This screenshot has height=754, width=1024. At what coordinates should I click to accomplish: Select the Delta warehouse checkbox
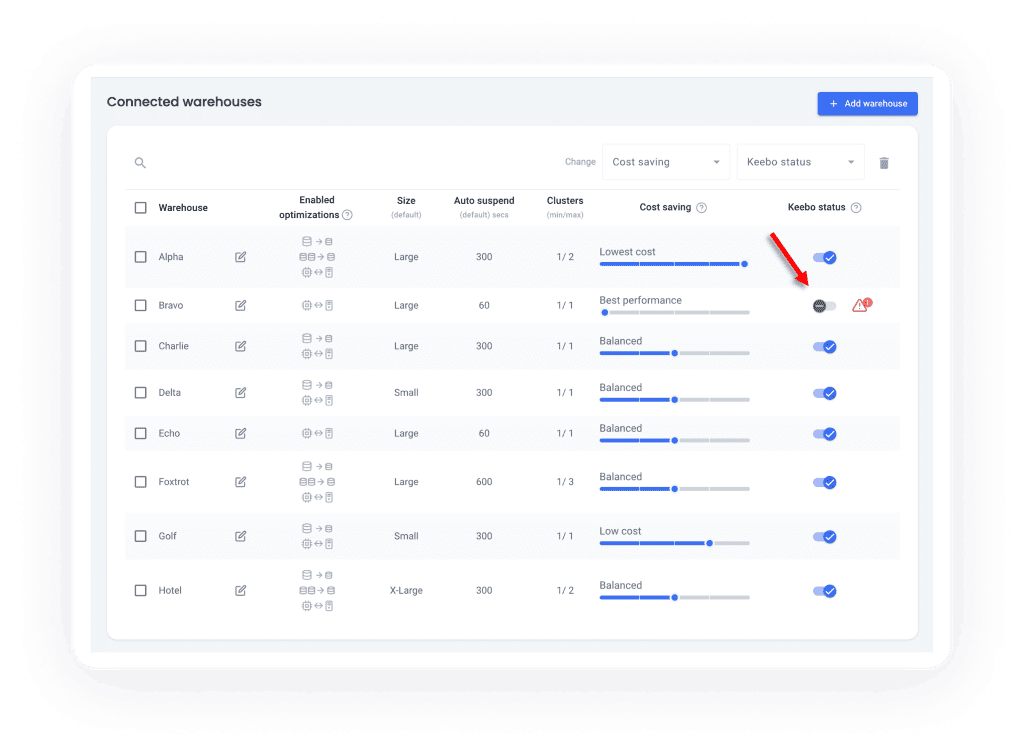141,393
